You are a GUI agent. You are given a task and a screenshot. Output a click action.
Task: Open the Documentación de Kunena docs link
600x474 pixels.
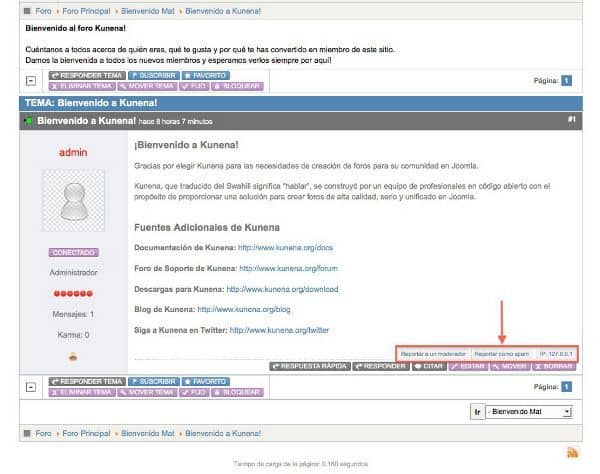pyautogui.click(x=285, y=248)
